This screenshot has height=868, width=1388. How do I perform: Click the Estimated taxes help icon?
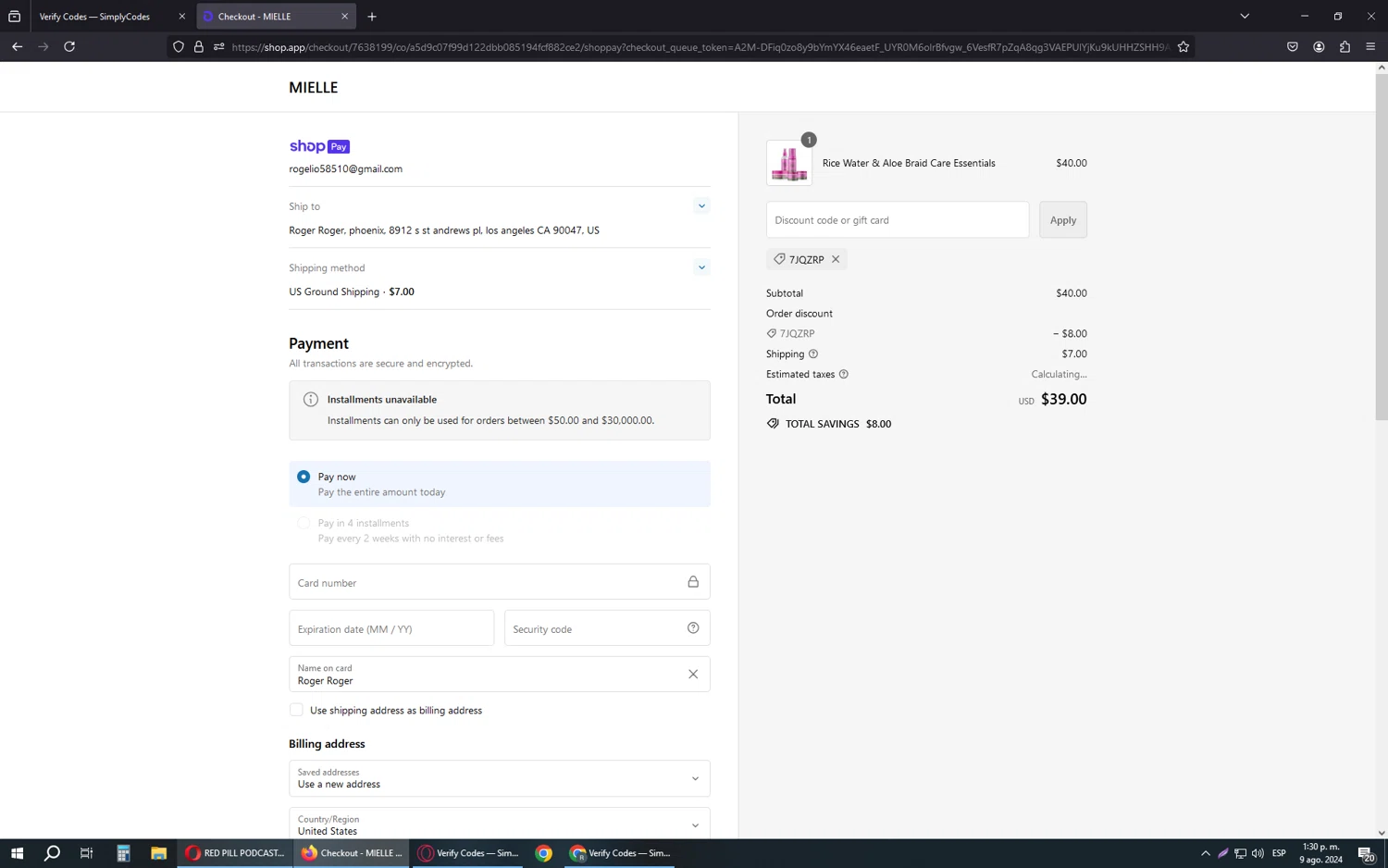pyautogui.click(x=844, y=374)
